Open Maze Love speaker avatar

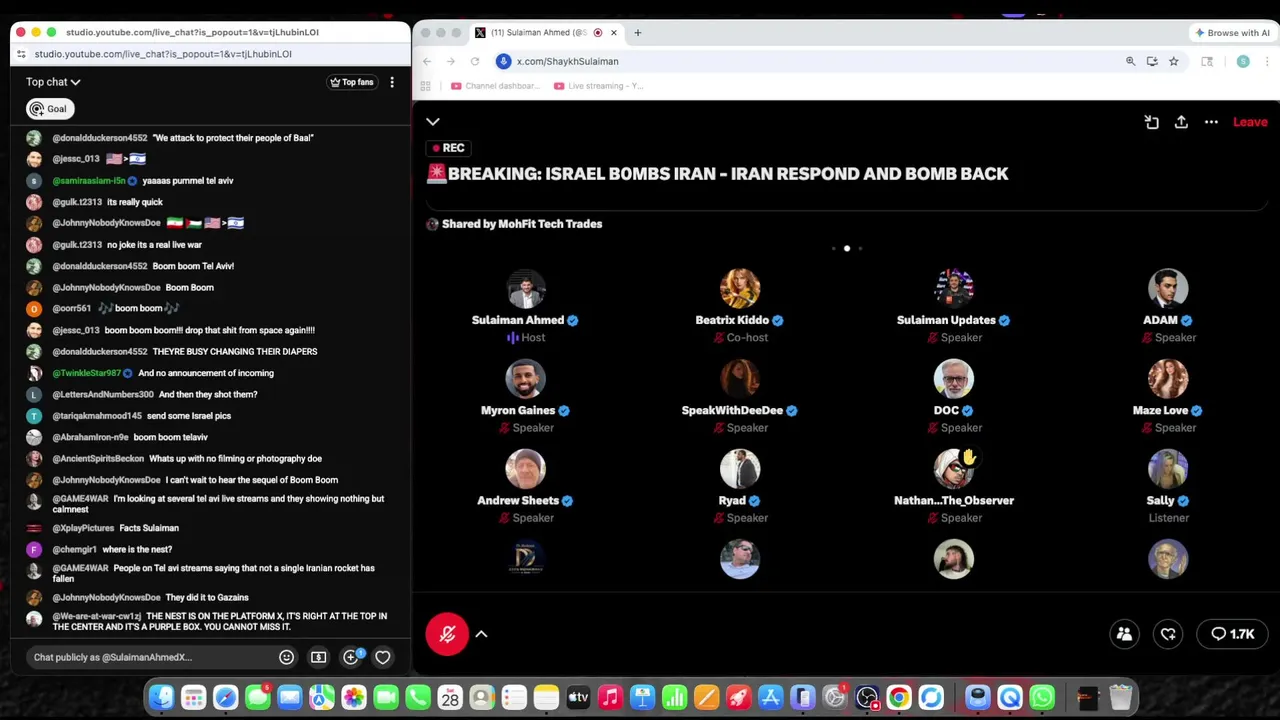coord(1167,379)
